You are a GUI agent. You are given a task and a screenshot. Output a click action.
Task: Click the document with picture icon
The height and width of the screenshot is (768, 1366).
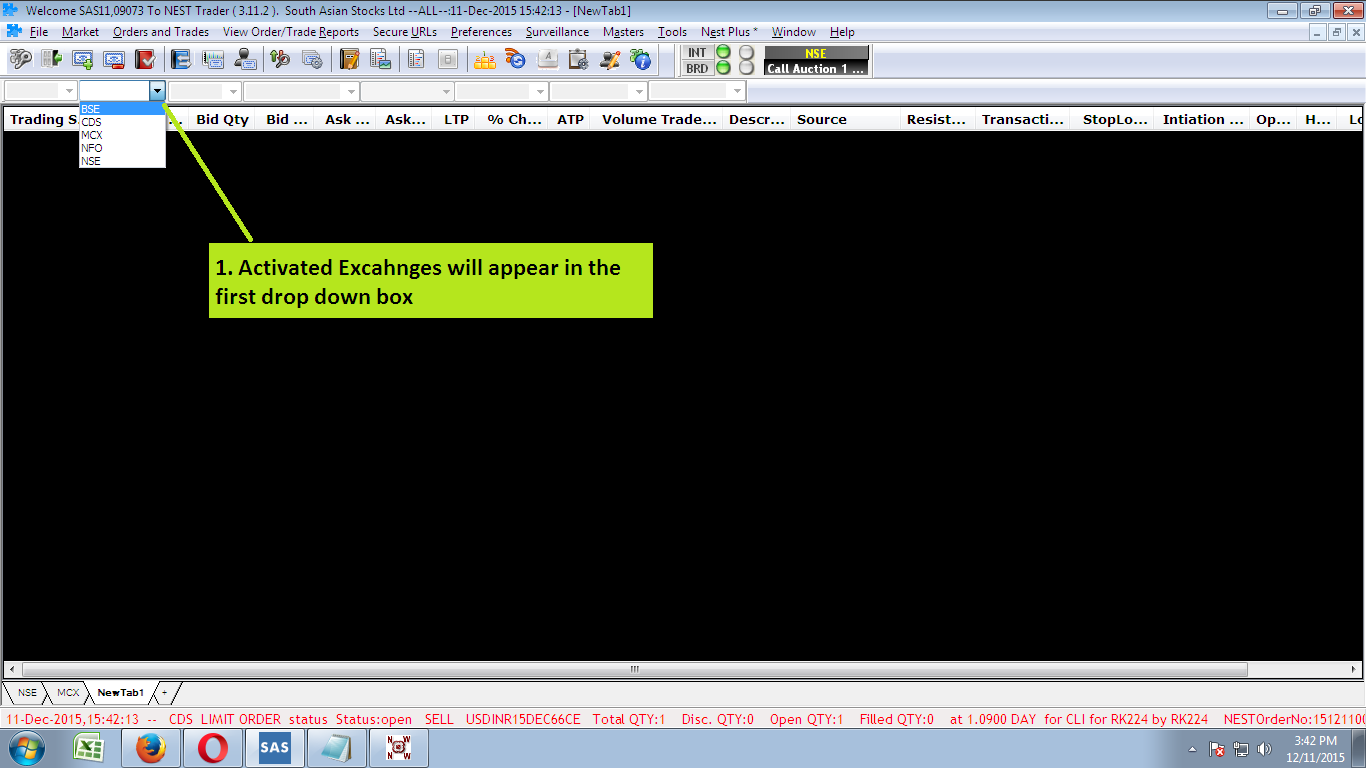(380, 60)
